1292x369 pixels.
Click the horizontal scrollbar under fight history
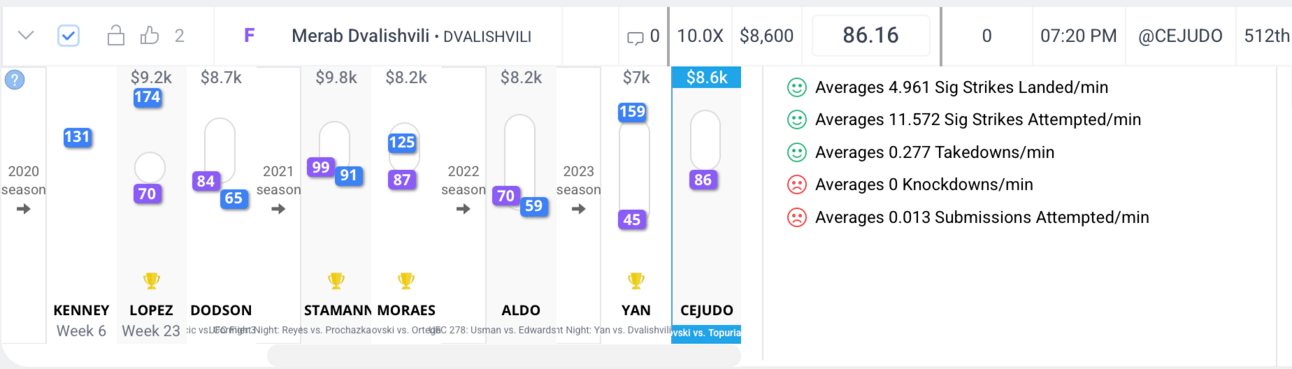(x=504, y=355)
